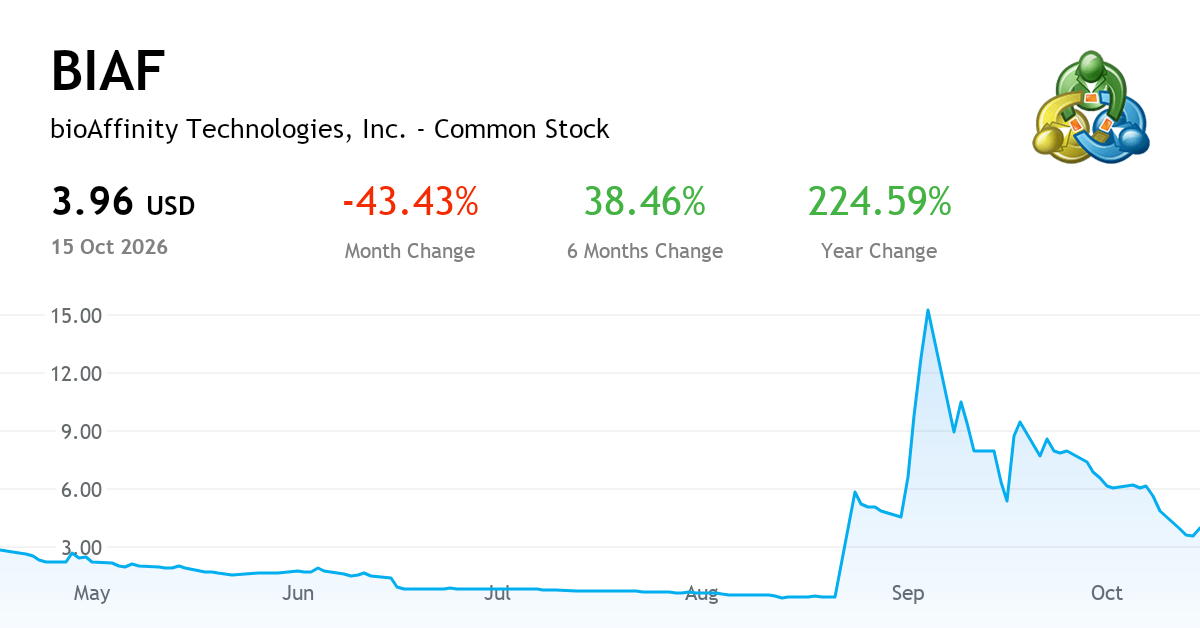Screen dimensions: 1200x628
Task: Click the 15 Oct 2026 date label
Action: pos(110,246)
